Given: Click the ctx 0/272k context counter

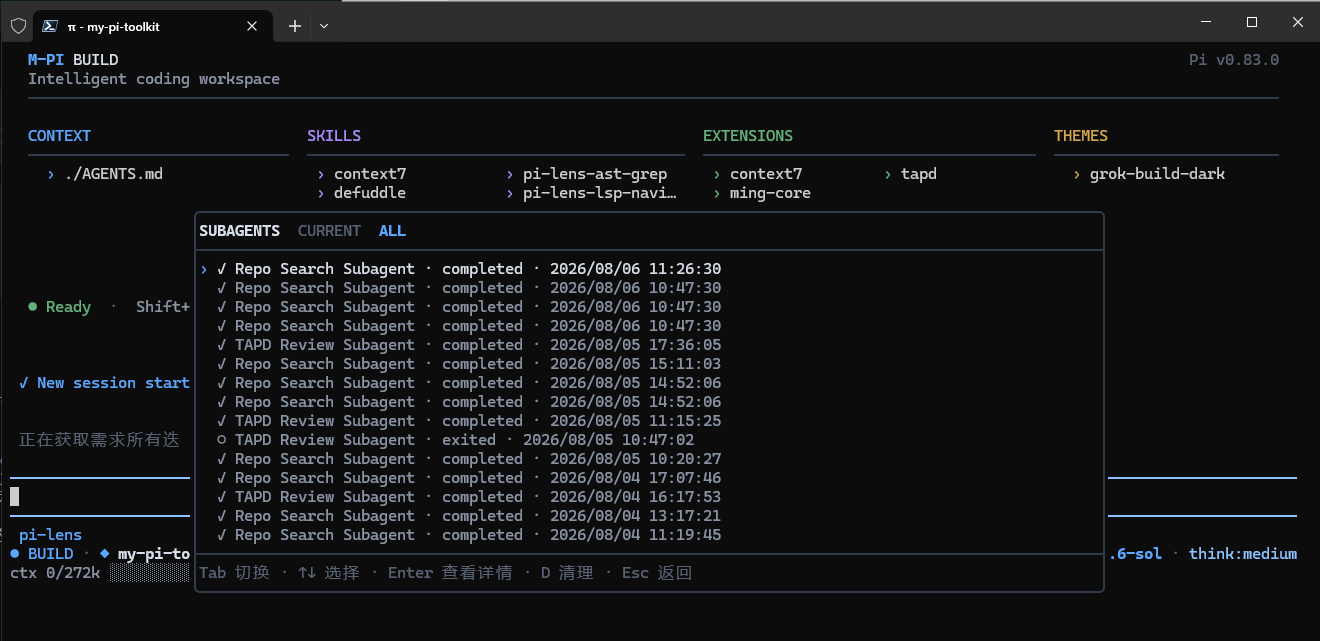Looking at the screenshot, I should click(55, 573).
